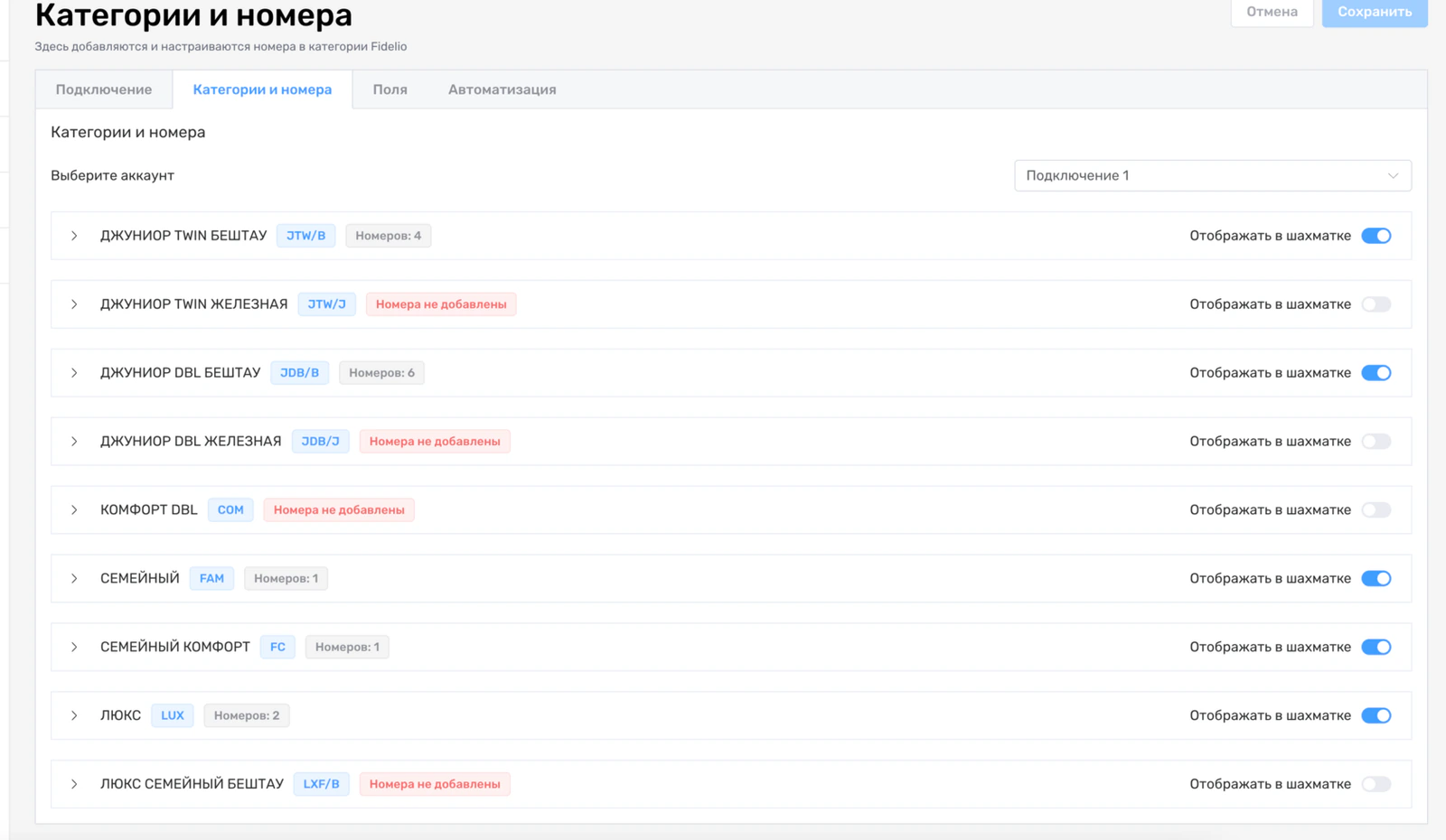Enable chessboard display for КОМФОРТ DBL
The width and height of the screenshot is (1446, 840).
click(x=1376, y=510)
